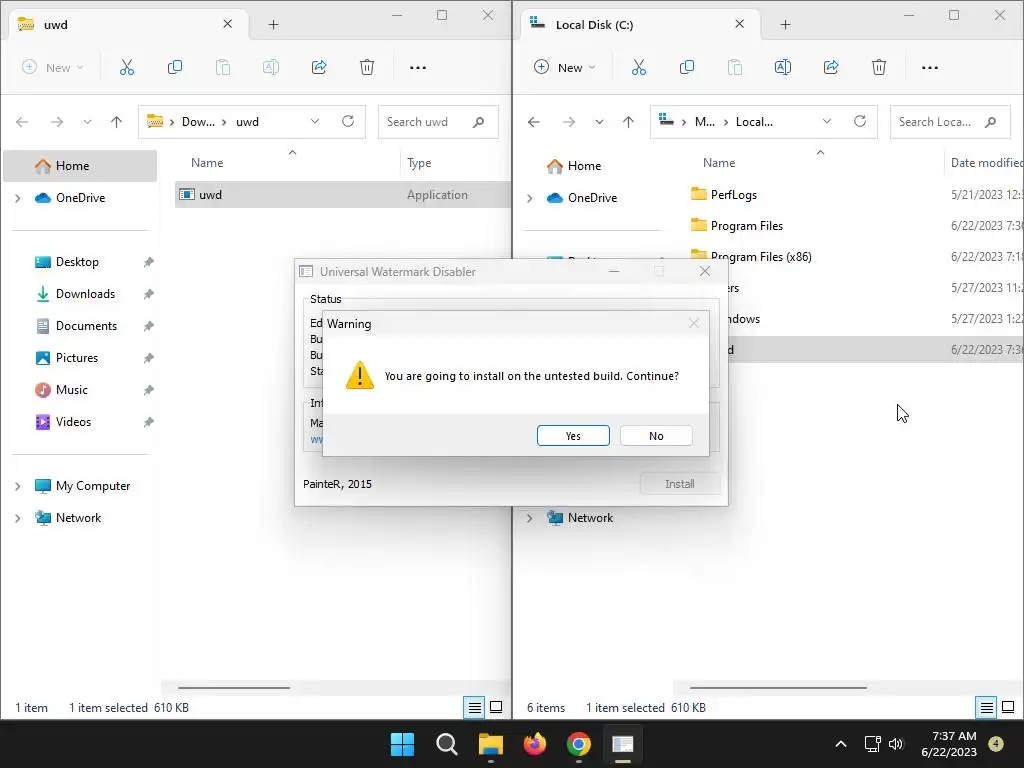
Task: Select the uwd application file
Action: [342, 195]
